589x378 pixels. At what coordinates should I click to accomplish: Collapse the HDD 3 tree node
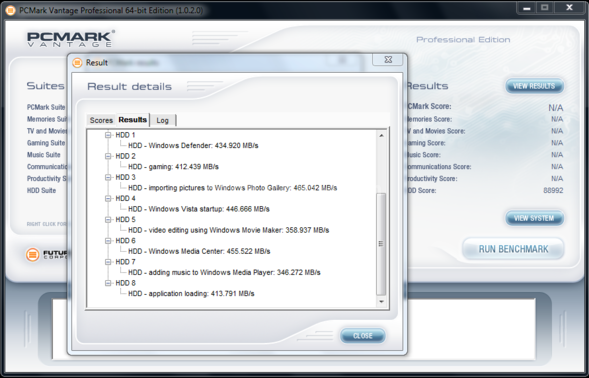(x=108, y=177)
